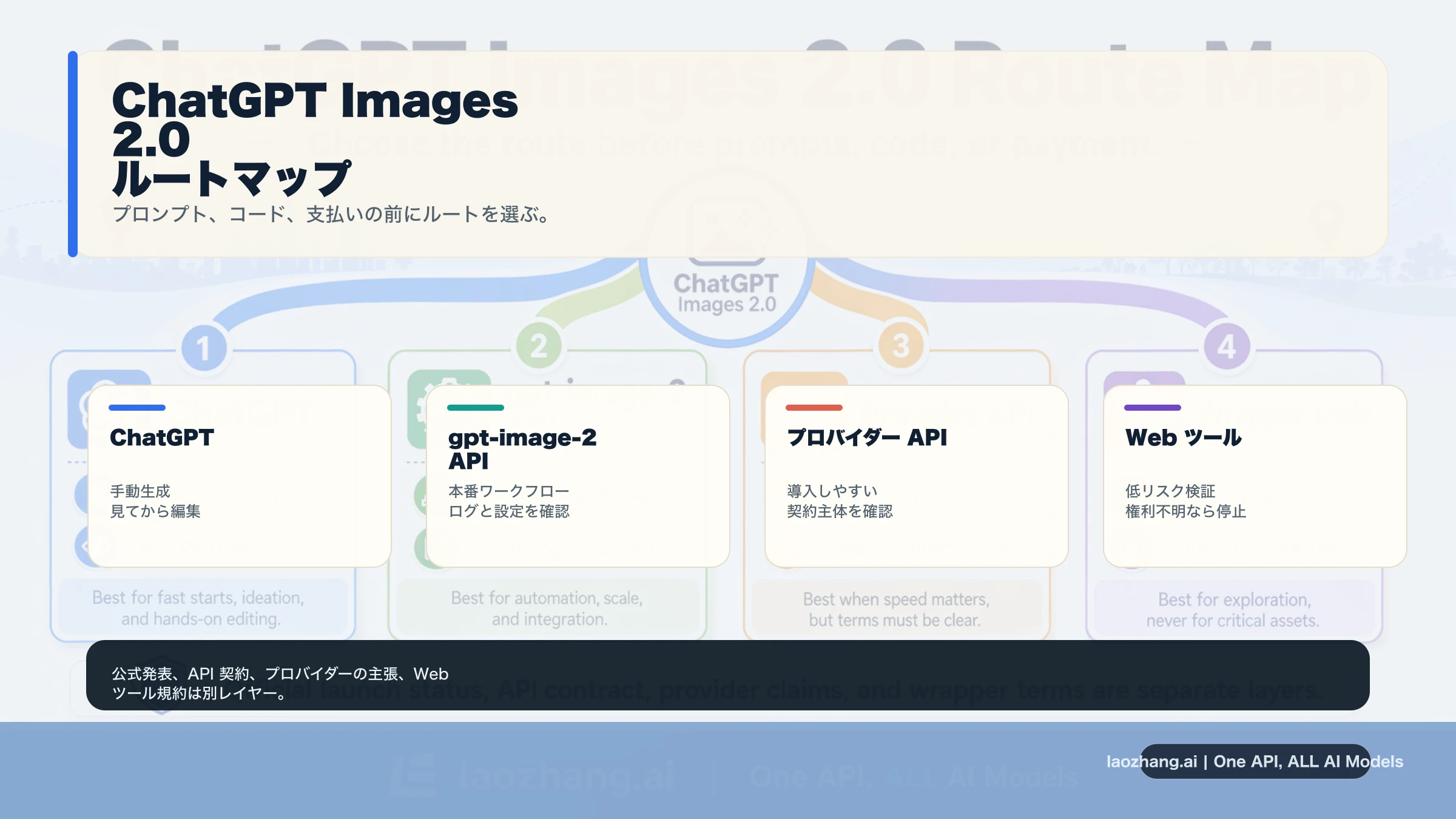1456x819 pixels.
Task: Click the laozhang.ai One API badge
Action: coord(1255,761)
